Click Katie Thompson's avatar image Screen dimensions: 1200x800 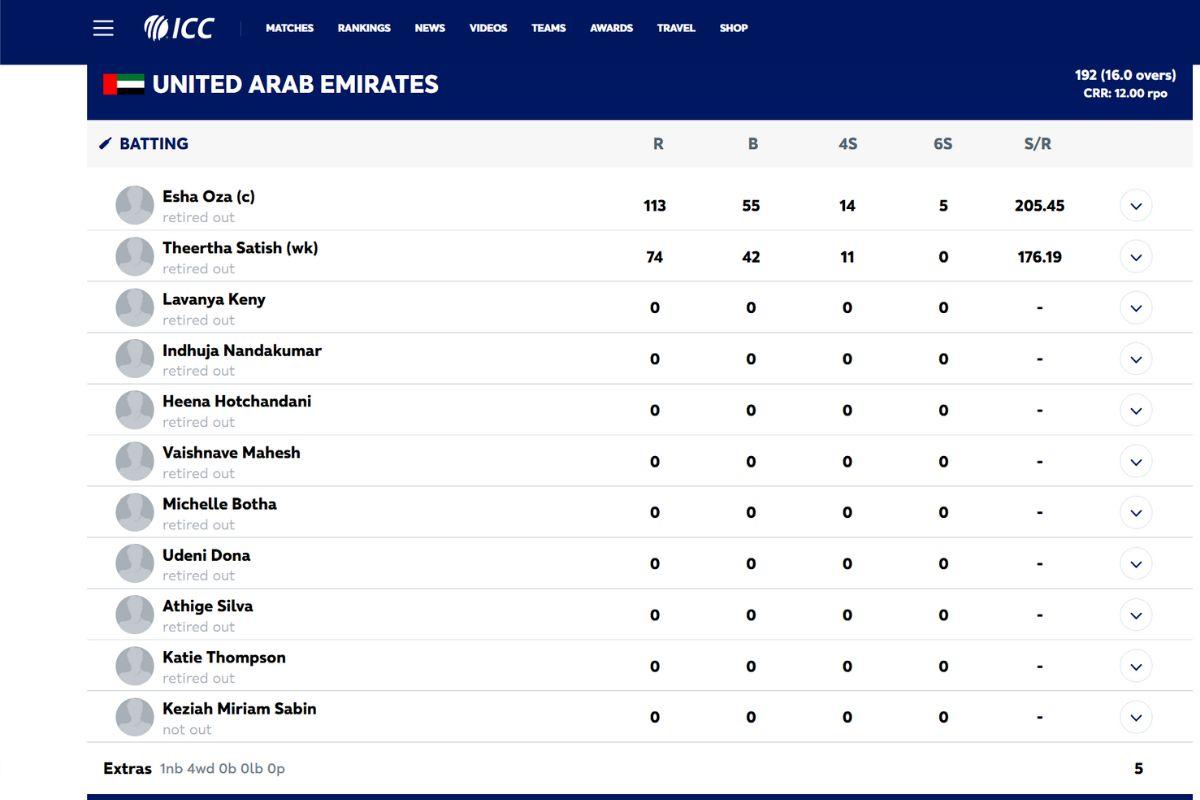134,666
